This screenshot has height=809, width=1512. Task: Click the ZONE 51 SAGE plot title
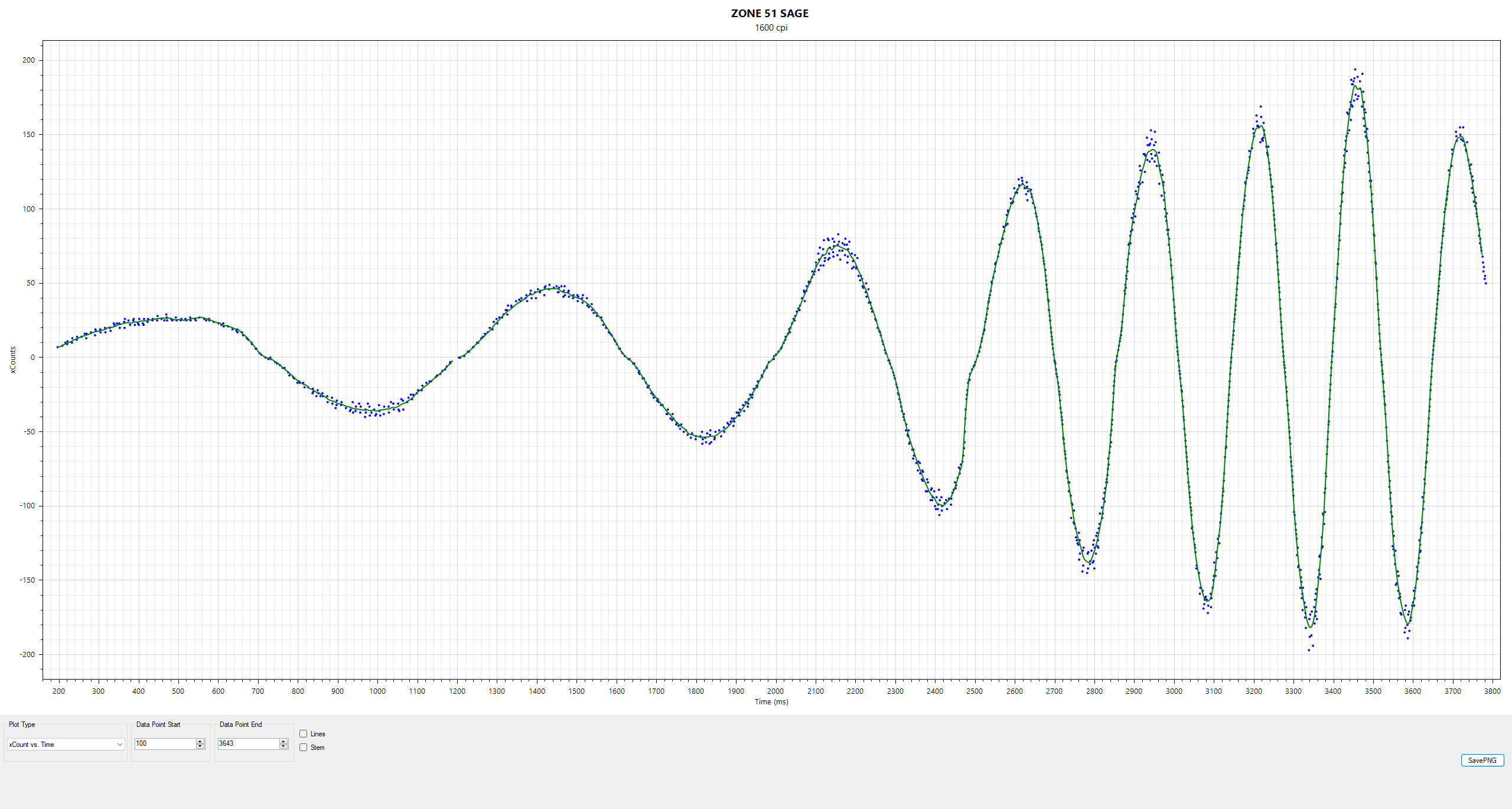(770, 14)
